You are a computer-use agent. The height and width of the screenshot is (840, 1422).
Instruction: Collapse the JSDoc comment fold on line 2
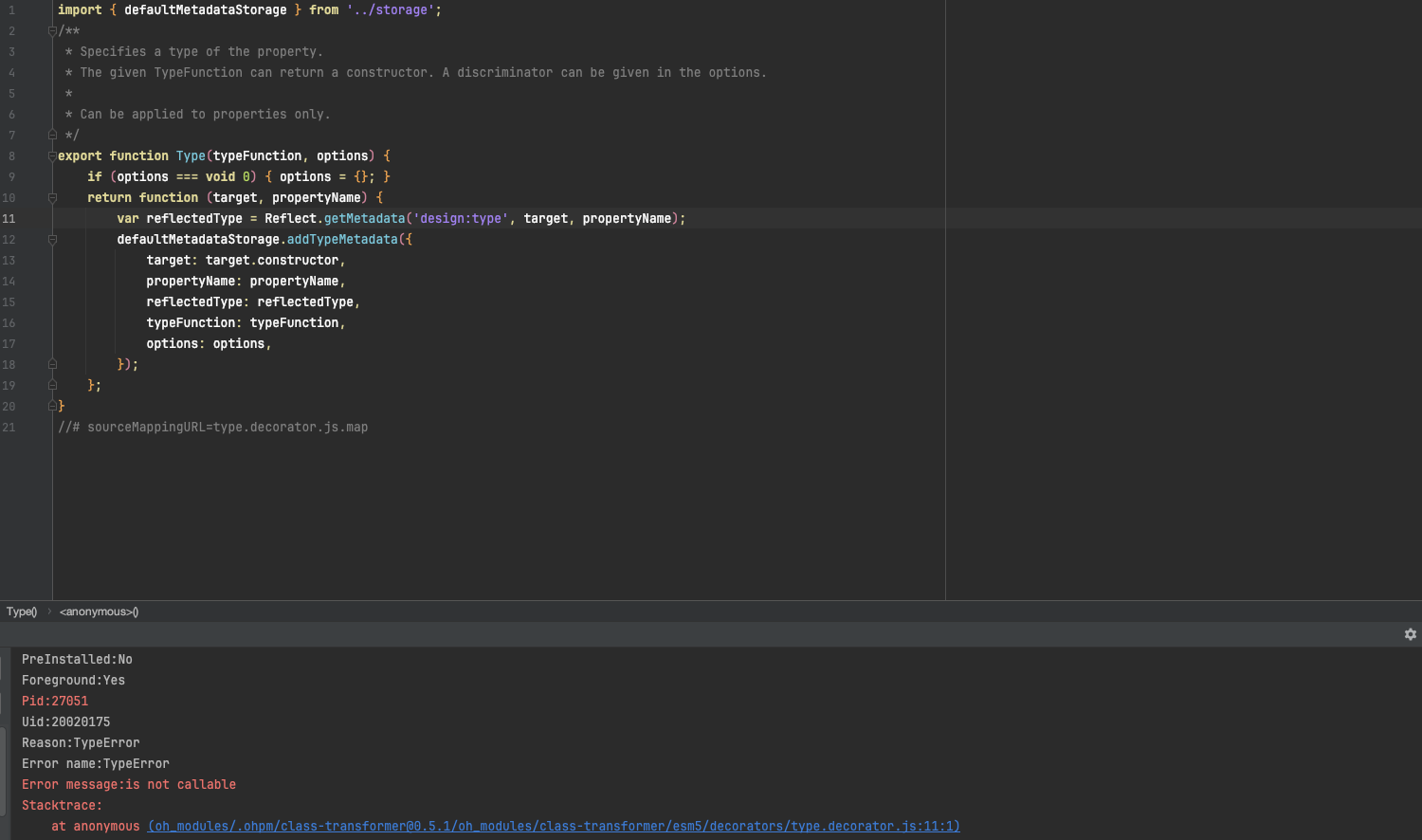pos(52,31)
